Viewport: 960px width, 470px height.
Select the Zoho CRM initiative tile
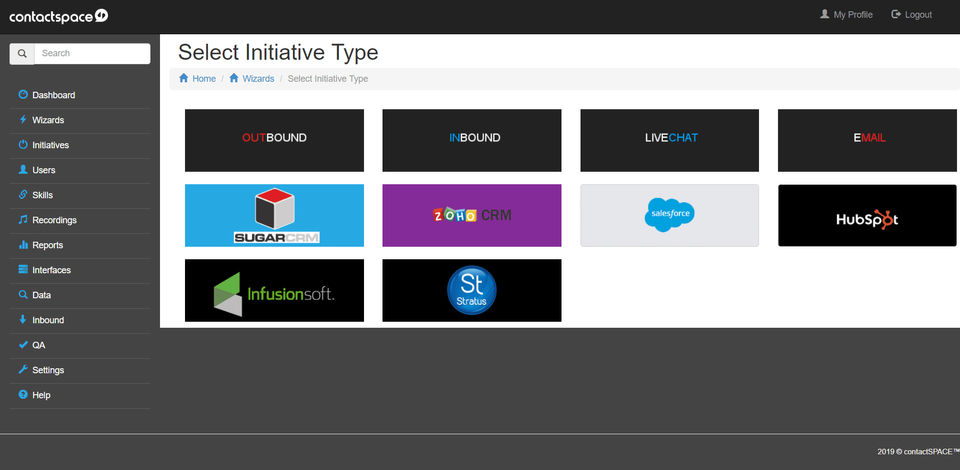point(471,215)
